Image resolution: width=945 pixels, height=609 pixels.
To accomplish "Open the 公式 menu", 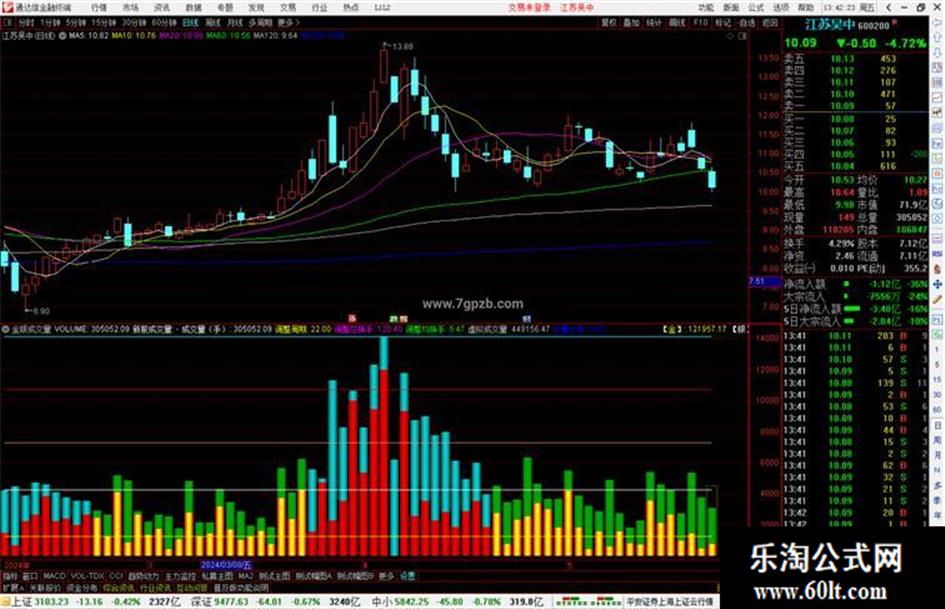I will 756,8.
